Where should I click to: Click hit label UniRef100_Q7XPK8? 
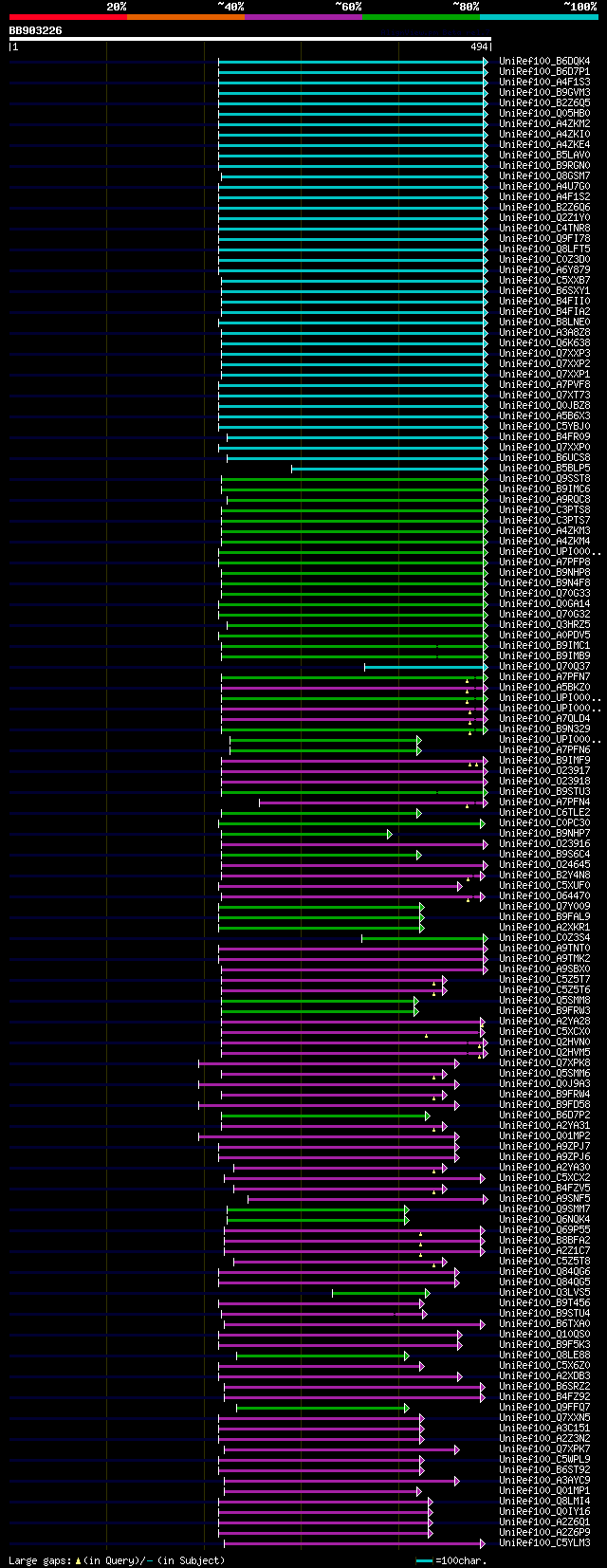coord(544,1062)
